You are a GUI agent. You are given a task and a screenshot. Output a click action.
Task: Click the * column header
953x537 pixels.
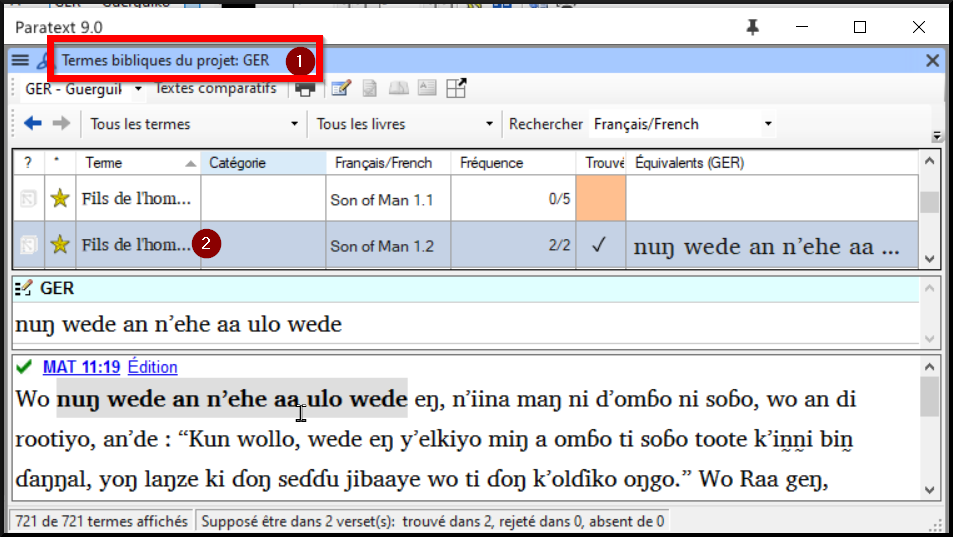point(60,163)
